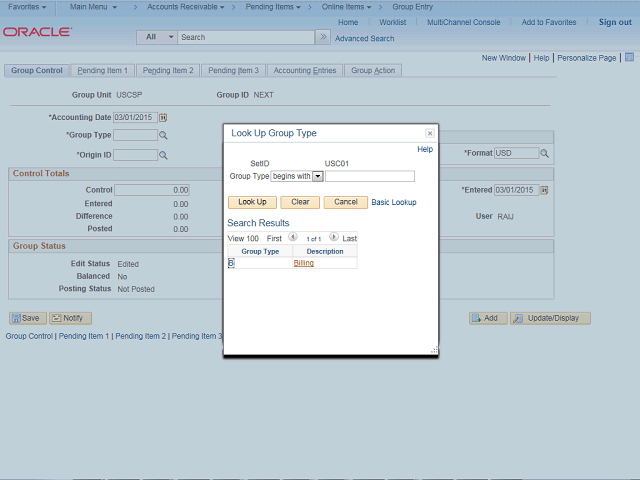Switch to the Pending Item 1 tab
This screenshot has height=480, width=640.
(102, 71)
